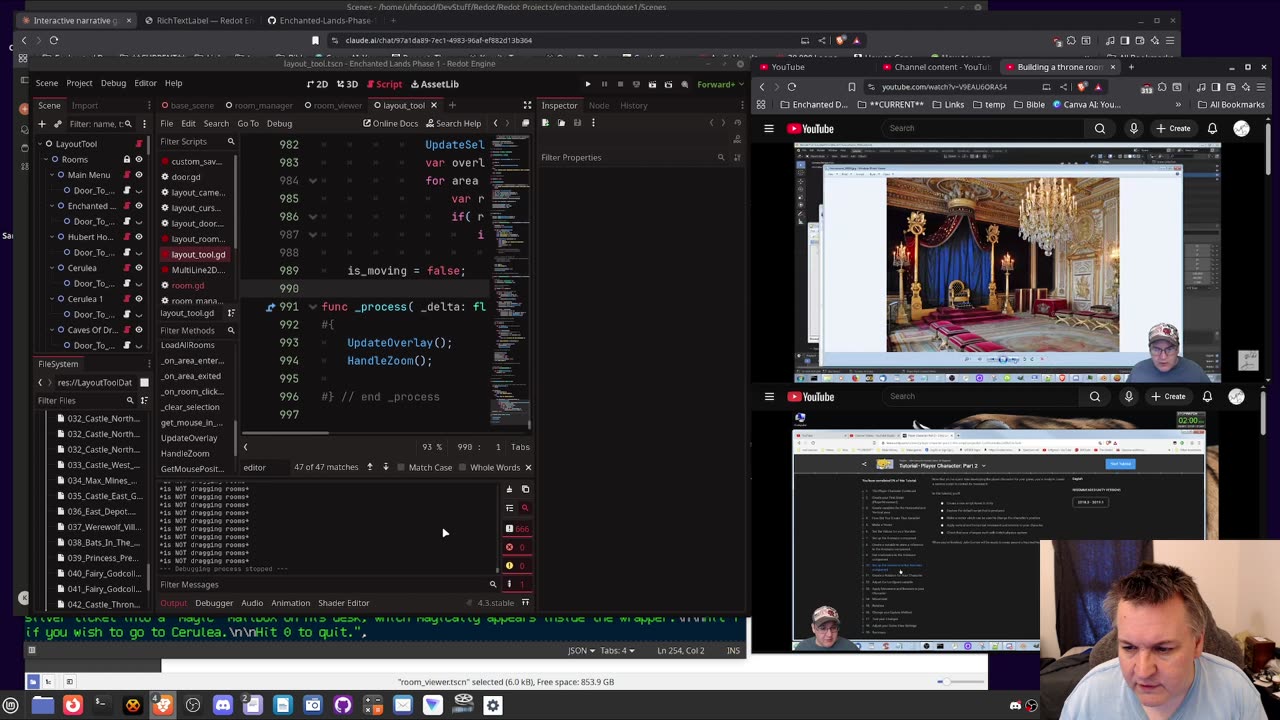Collapse the Main Menu node
This screenshot has height=720, width=1280.
(53, 175)
